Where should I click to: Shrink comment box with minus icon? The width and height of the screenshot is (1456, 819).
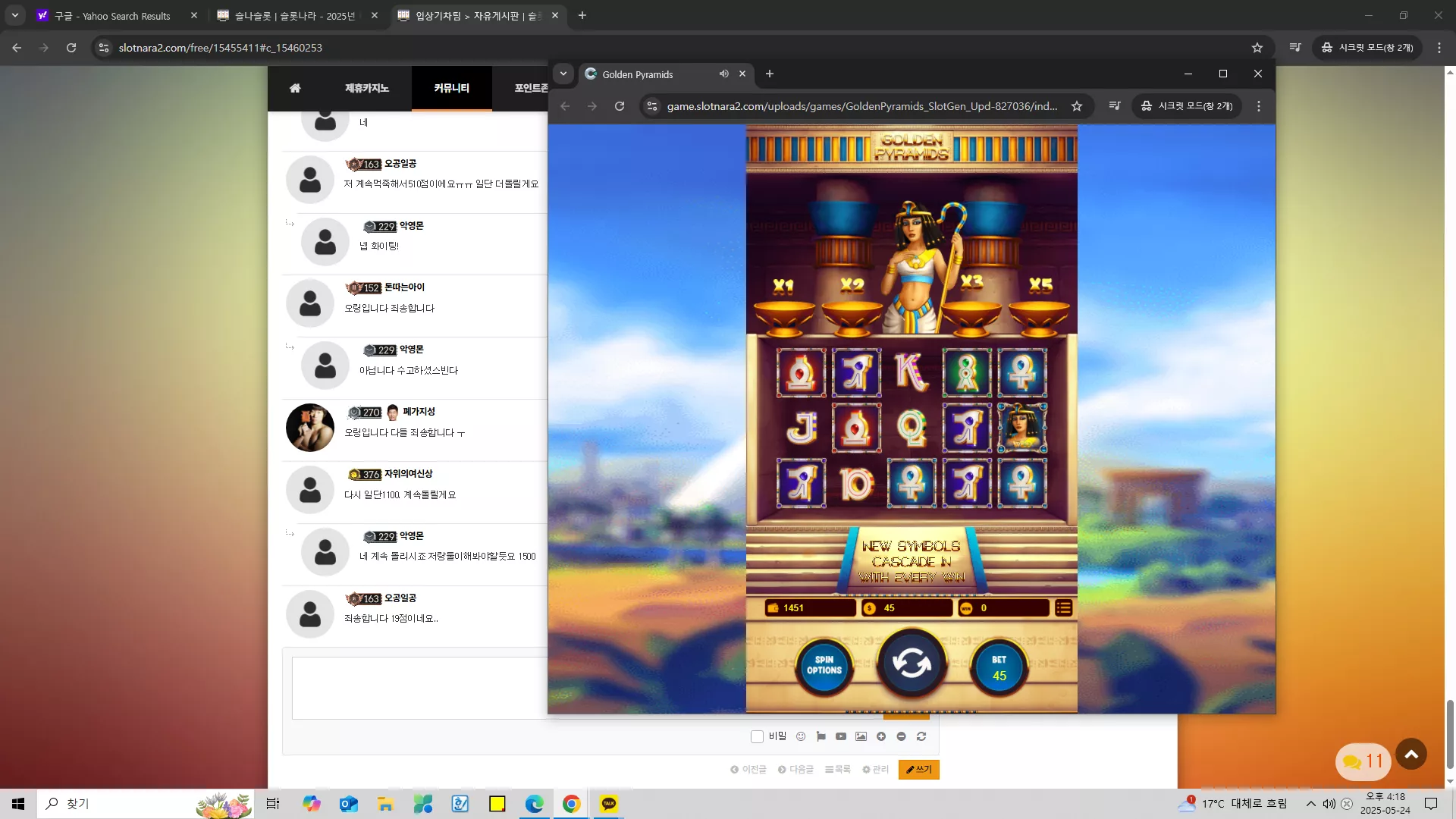[901, 736]
